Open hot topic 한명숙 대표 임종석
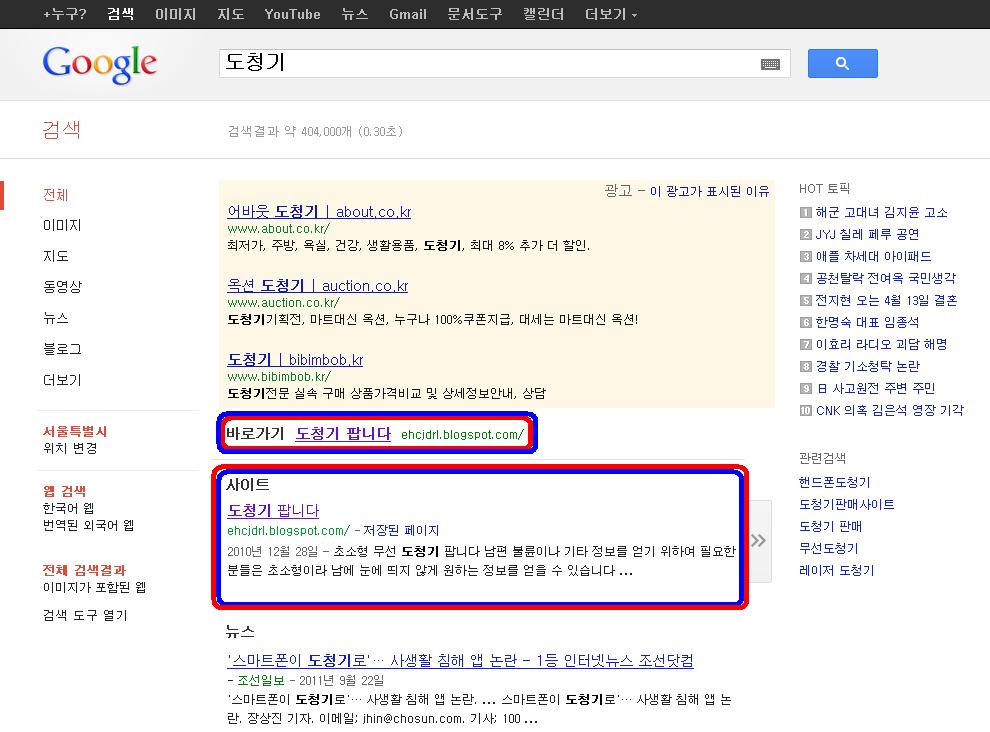This screenshot has height=732, width=990. click(x=867, y=322)
